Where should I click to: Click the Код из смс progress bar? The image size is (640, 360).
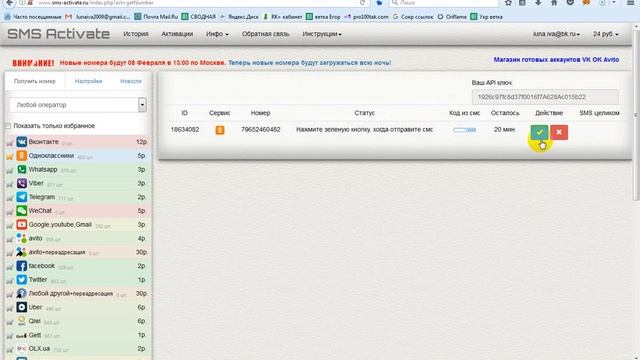[x=464, y=130]
